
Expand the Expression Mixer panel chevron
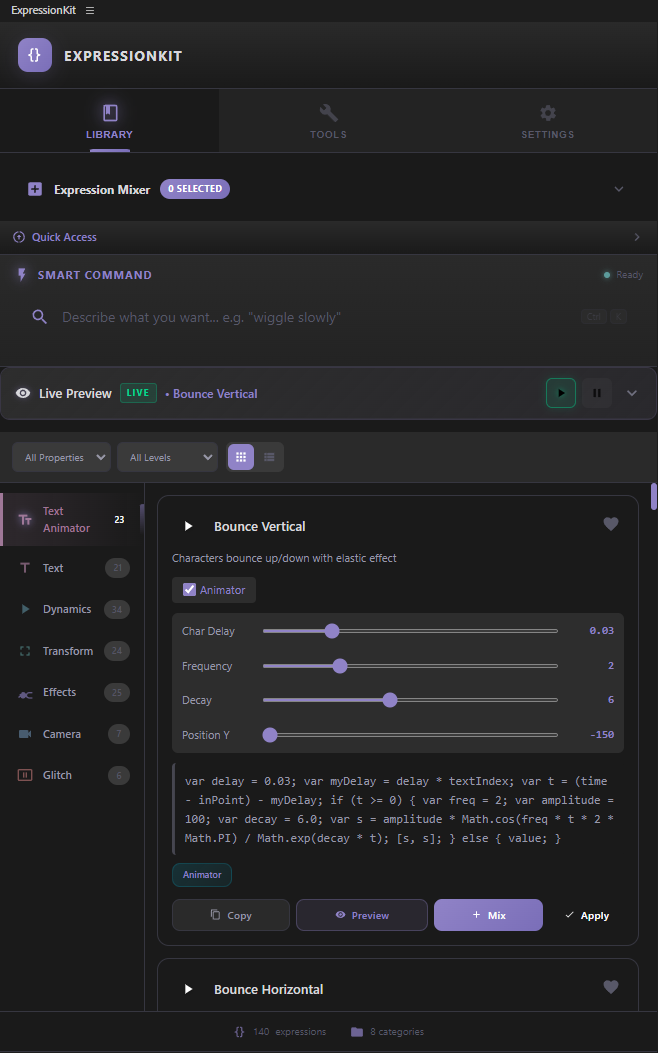pyautogui.click(x=619, y=189)
